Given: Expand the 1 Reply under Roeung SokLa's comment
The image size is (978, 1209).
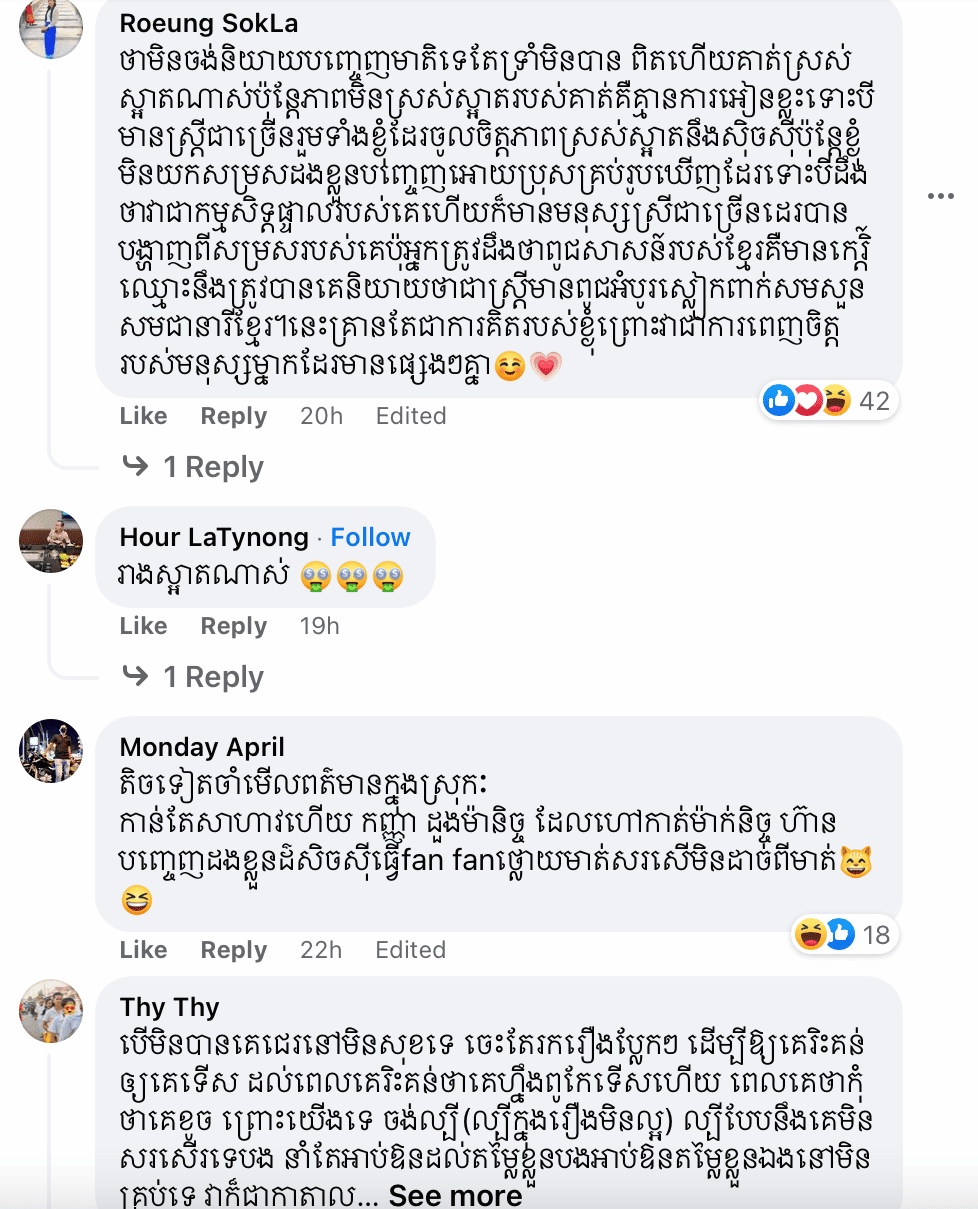Looking at the screenshot, I should 212,467.
